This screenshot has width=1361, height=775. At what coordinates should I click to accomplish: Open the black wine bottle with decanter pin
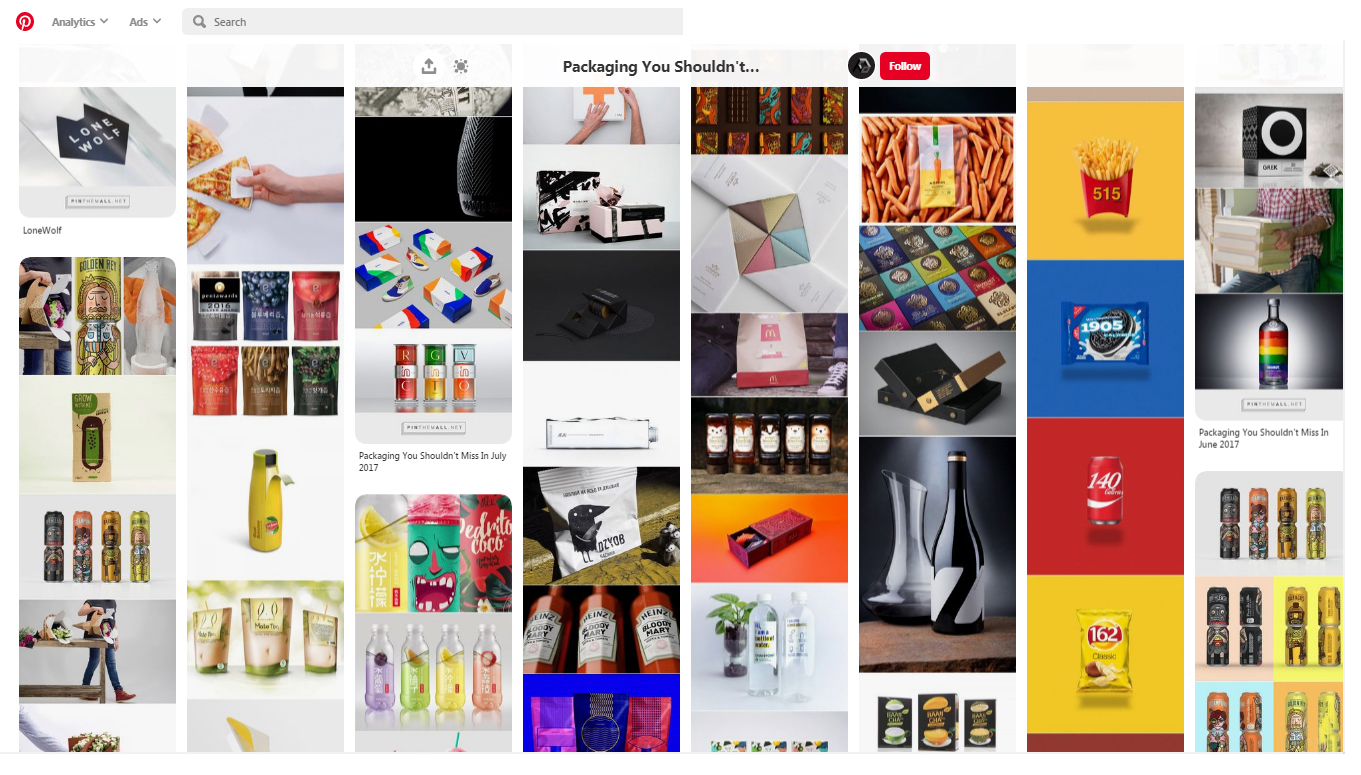(x=937, y=554)
